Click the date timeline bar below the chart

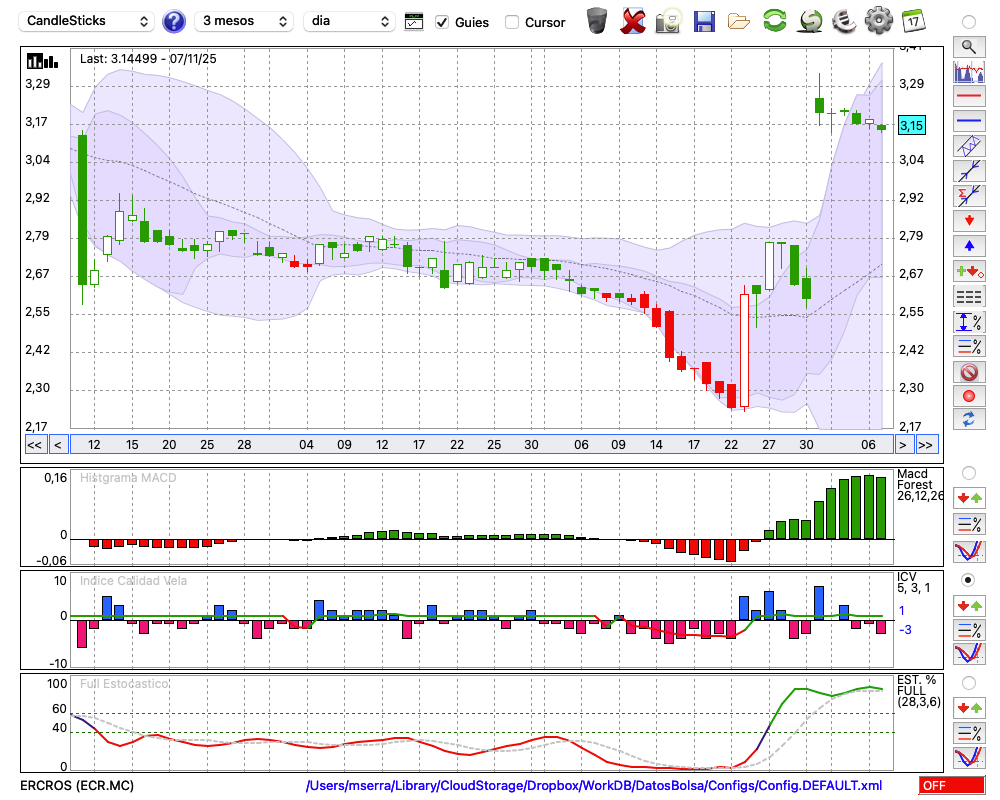[480, 445]
